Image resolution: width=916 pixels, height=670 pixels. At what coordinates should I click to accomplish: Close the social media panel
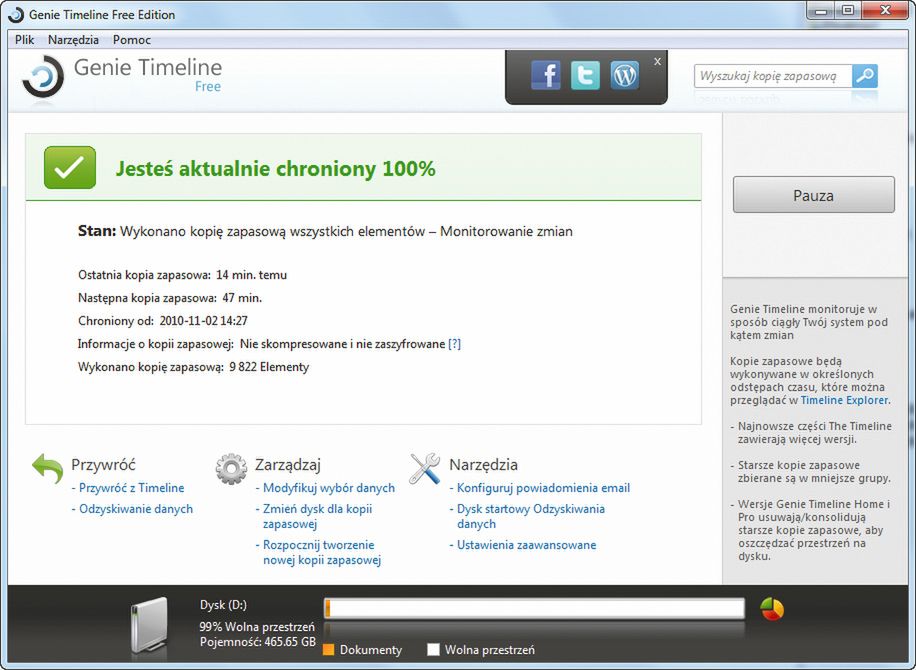[657, 61]
